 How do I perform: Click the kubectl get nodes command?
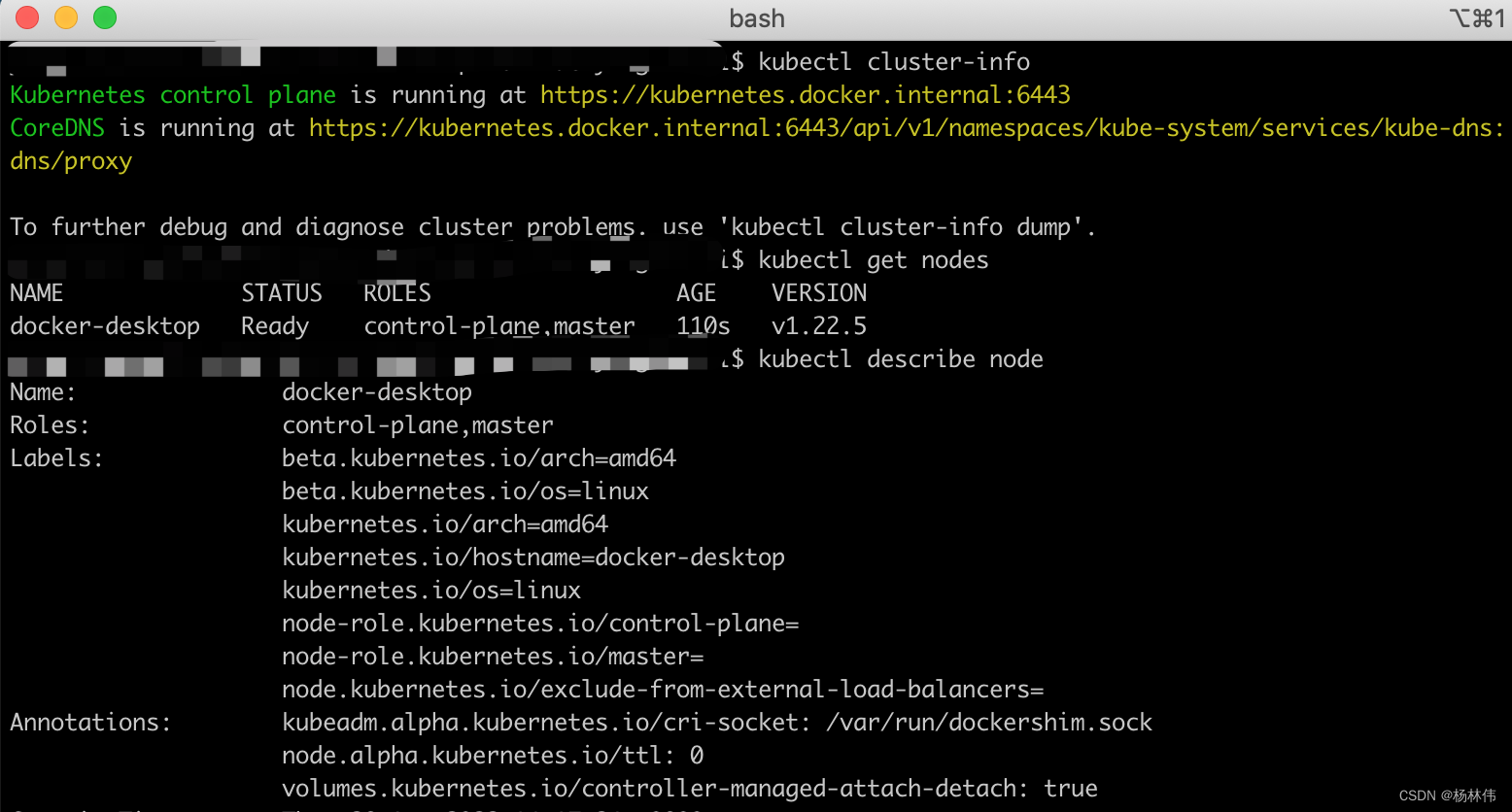pos(874,260)
